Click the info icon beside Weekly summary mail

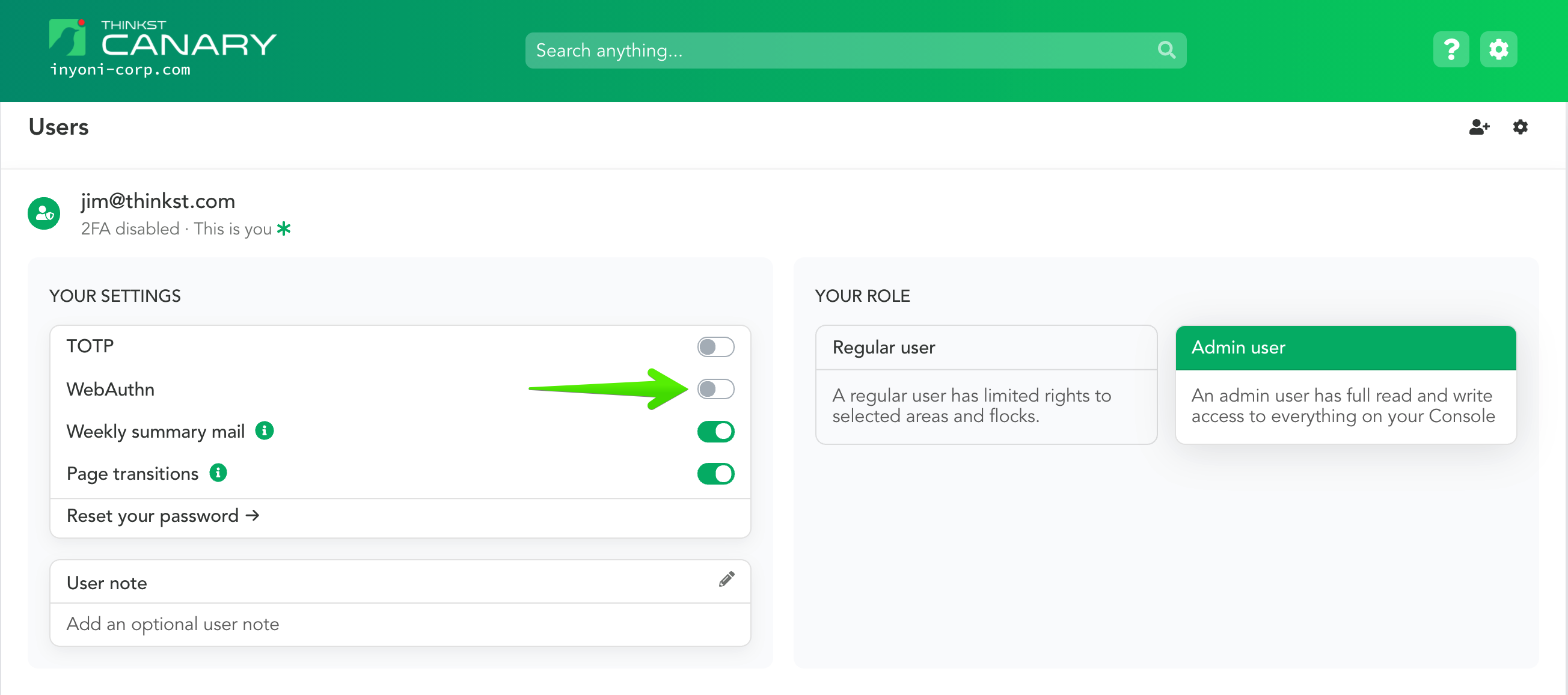coord(264,431)
